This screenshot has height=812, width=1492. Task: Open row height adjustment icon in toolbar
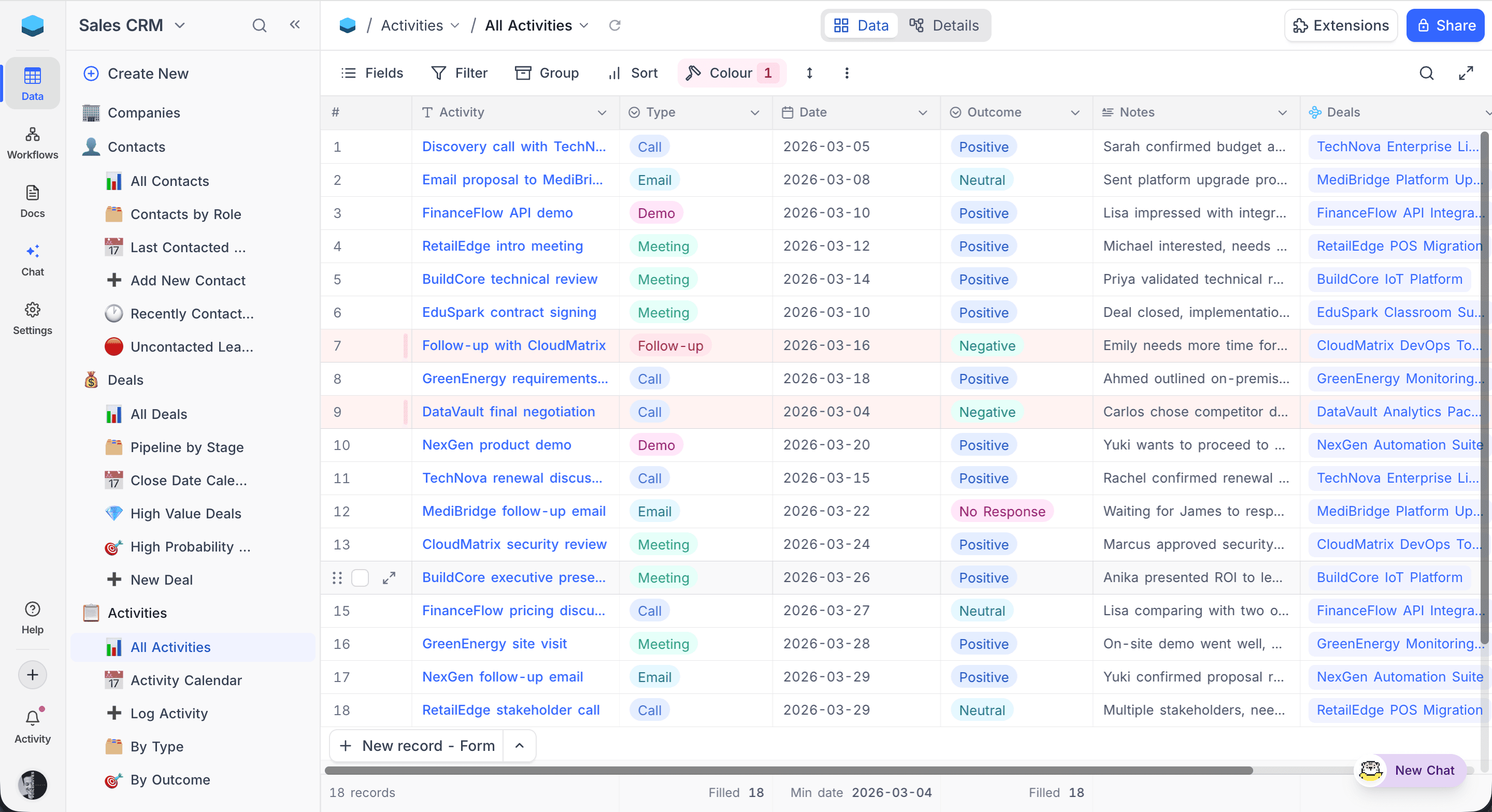[809, 73]
